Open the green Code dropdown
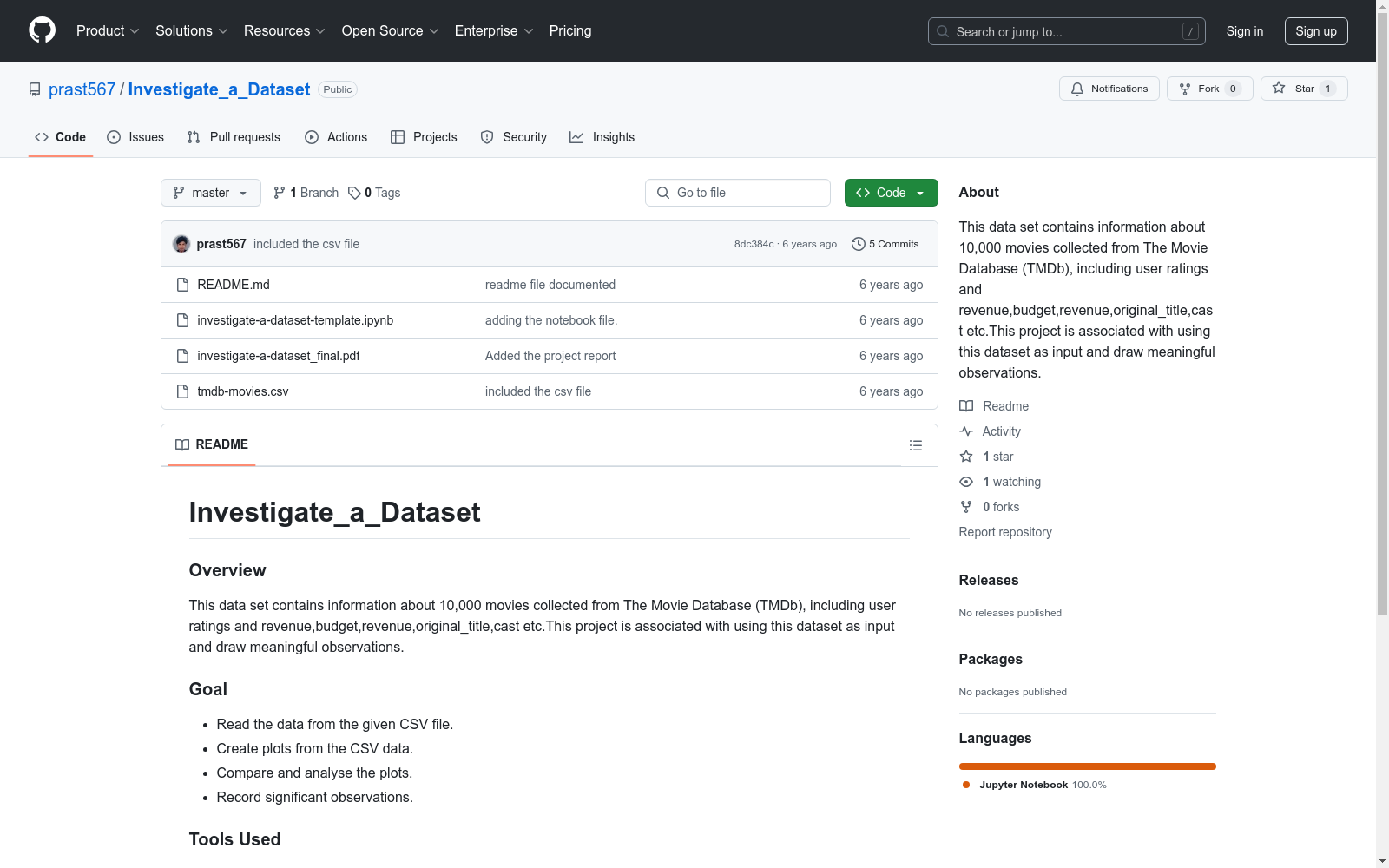Image resolution: width=1389 pixels, height=868 pixels. pos(891,193)
